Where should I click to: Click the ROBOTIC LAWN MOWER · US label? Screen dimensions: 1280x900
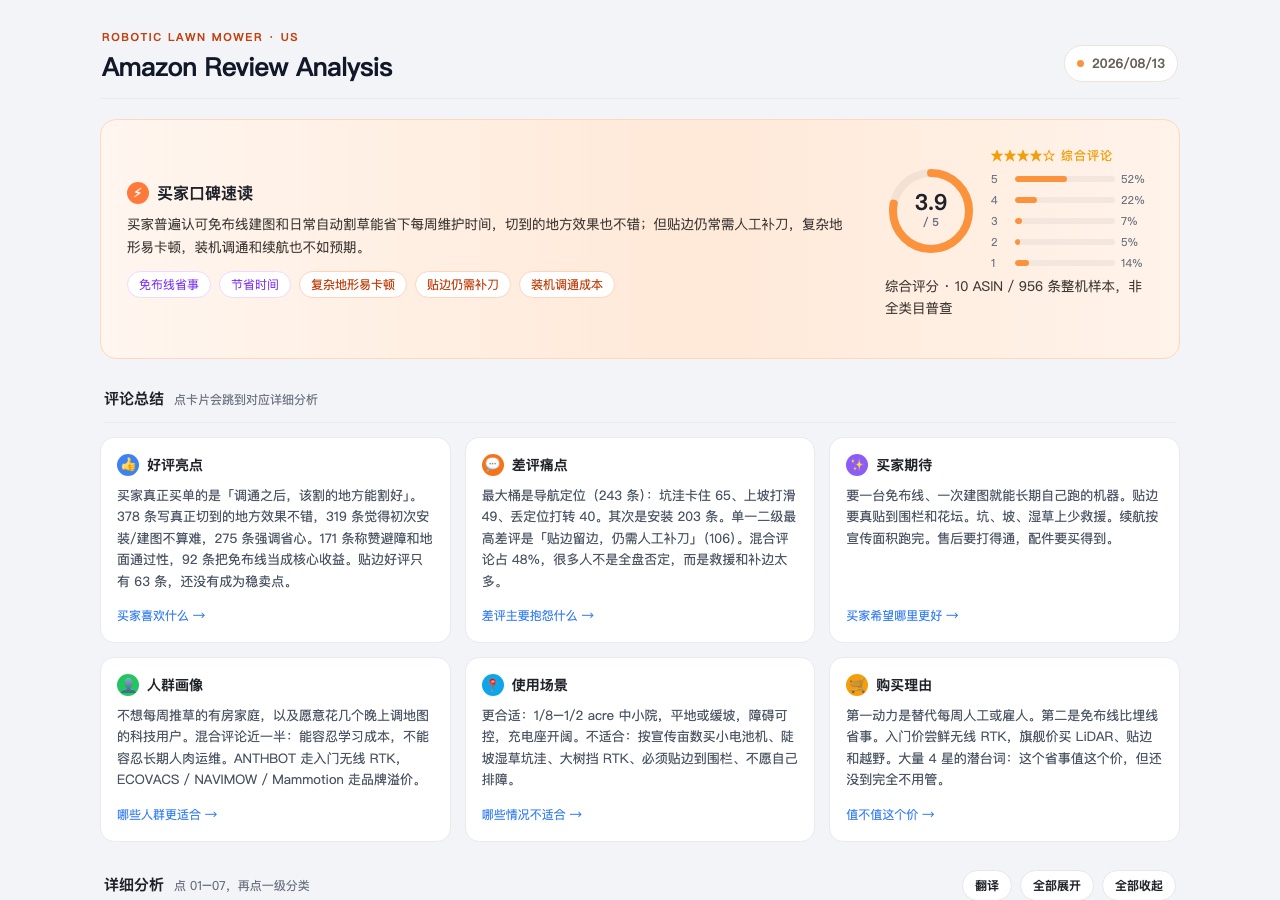coord(200,37)
